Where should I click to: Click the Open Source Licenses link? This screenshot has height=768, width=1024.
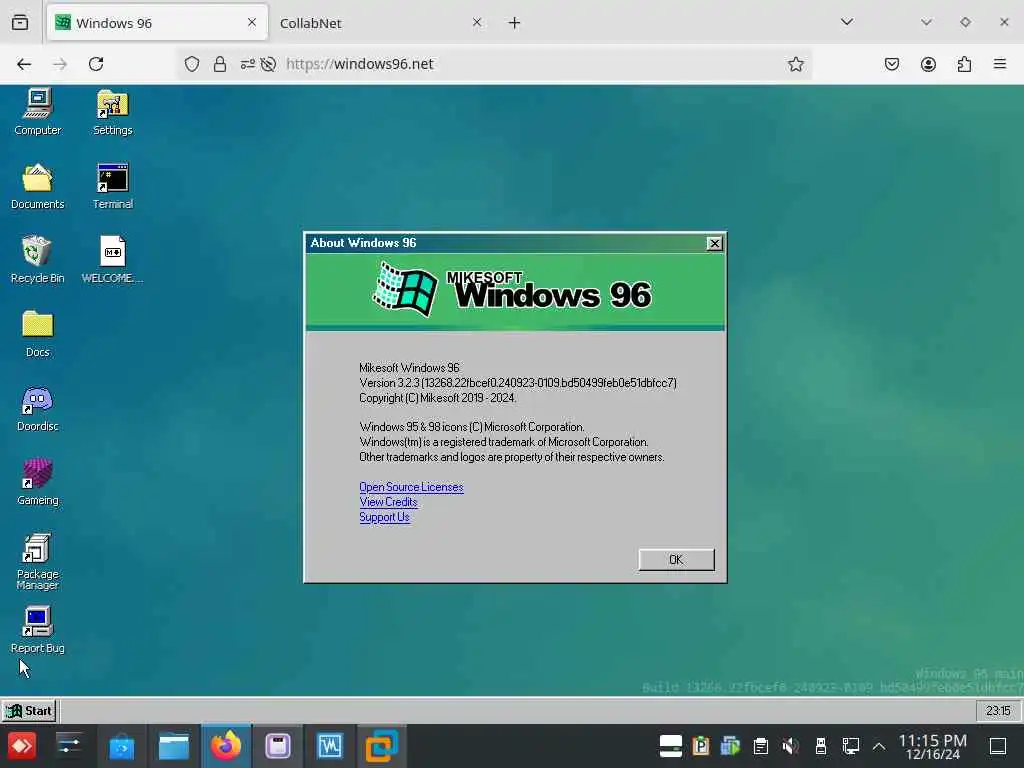(x=411, y=487)
